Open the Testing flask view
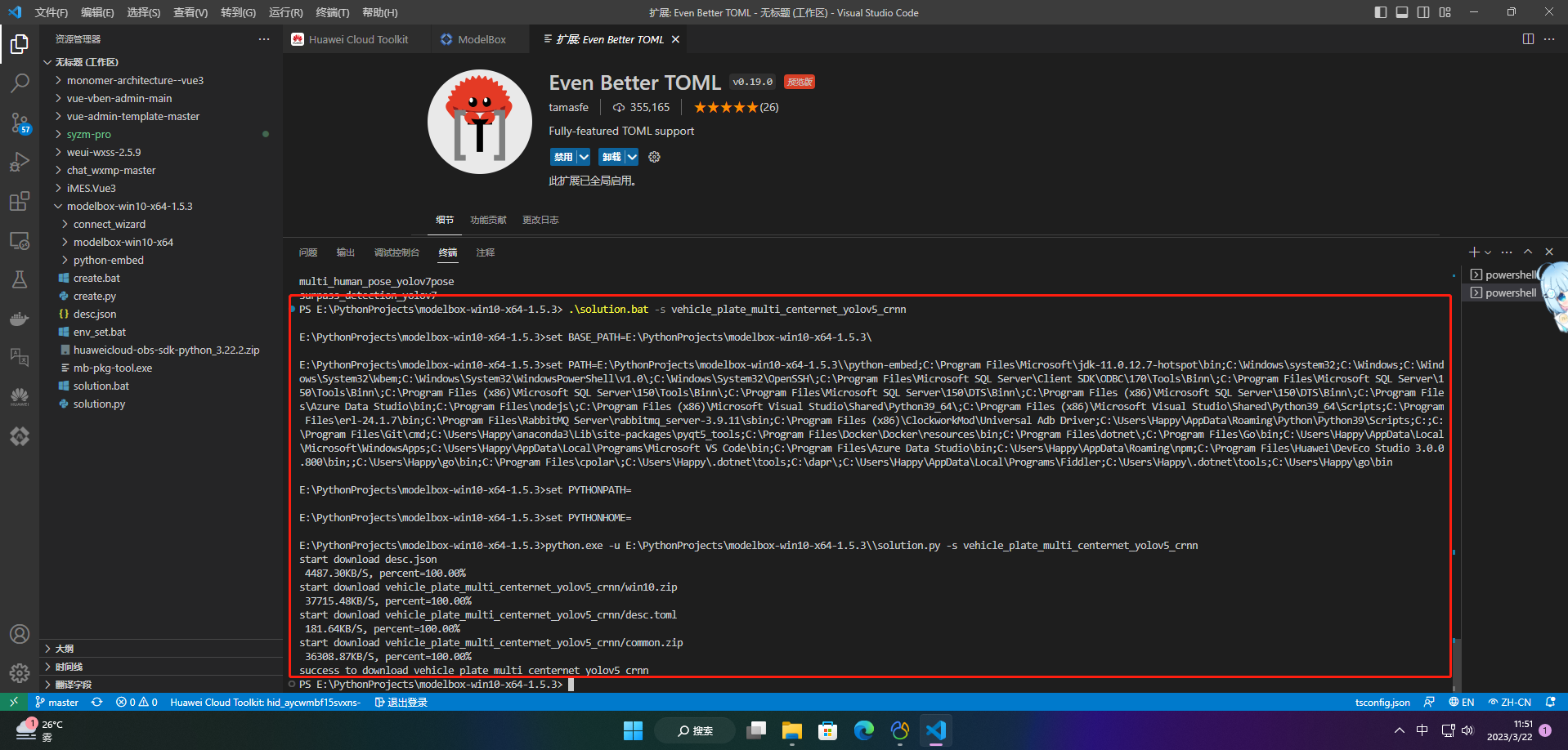1568x750 pixels. (20, 279)
